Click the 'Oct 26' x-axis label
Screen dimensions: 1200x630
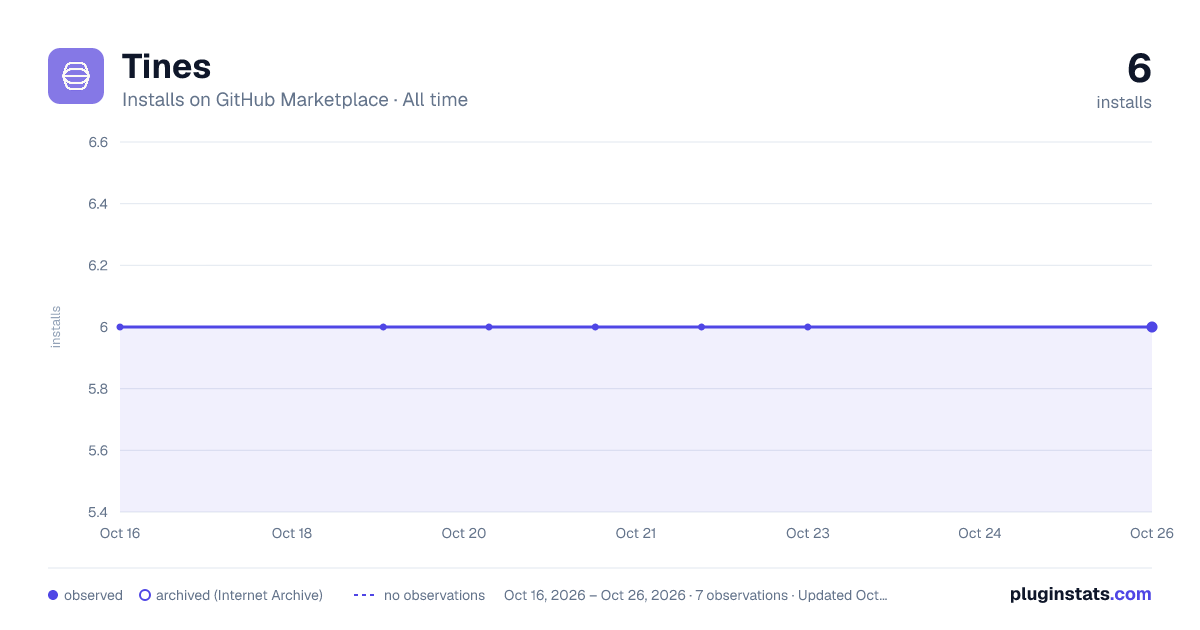coord(1150,533)
